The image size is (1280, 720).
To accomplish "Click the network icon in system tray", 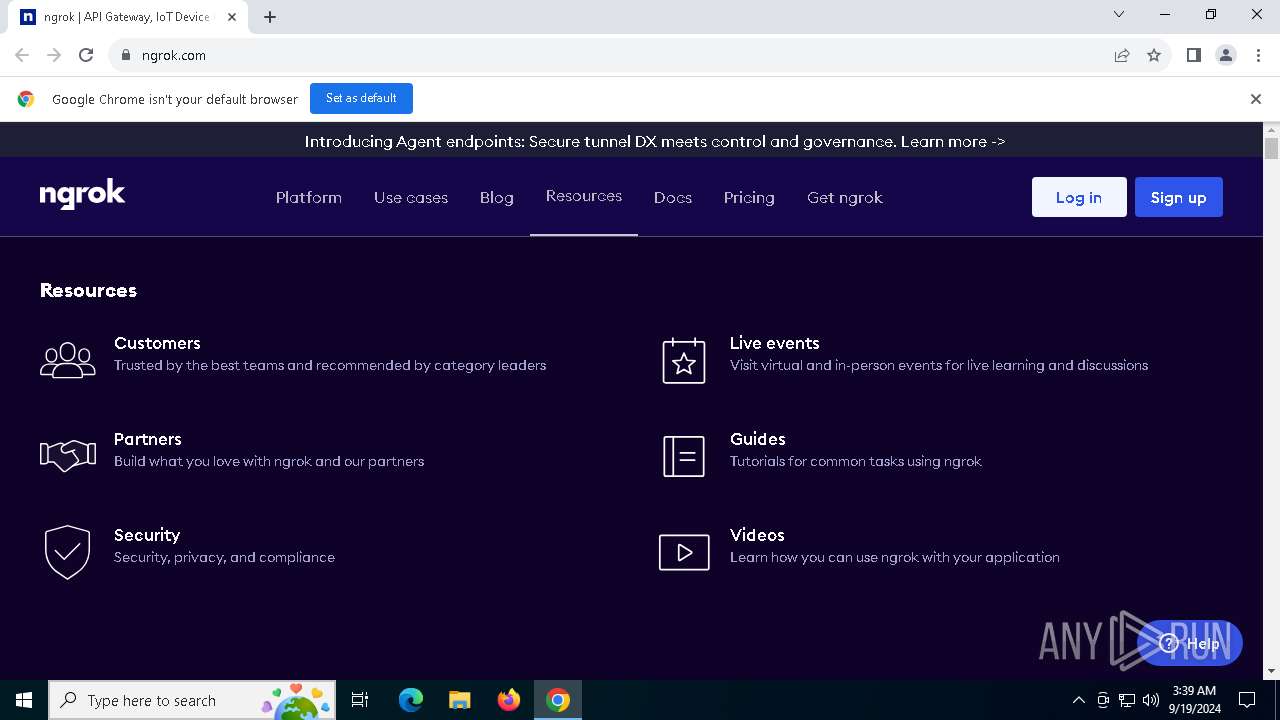I will [1127, 700].
